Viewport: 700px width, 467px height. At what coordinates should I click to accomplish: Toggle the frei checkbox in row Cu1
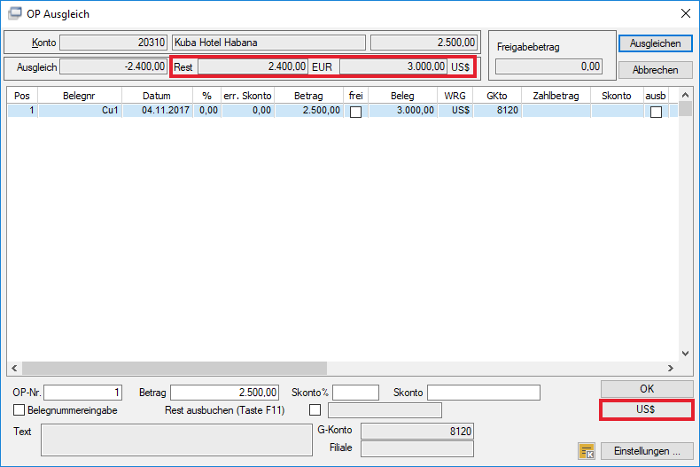tap(356, 112)
